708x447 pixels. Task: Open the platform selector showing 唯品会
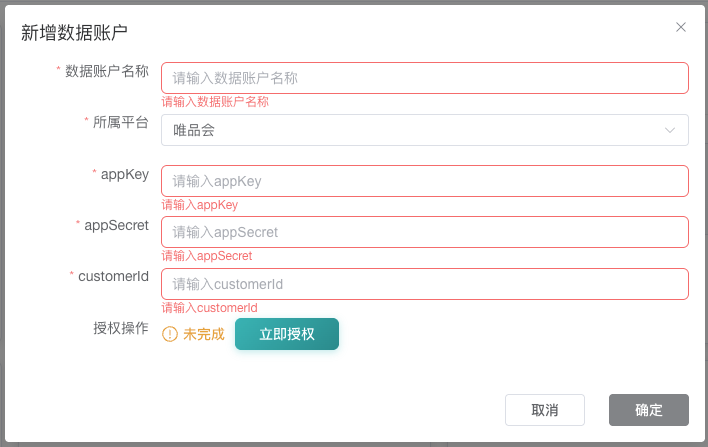(424, 130)
